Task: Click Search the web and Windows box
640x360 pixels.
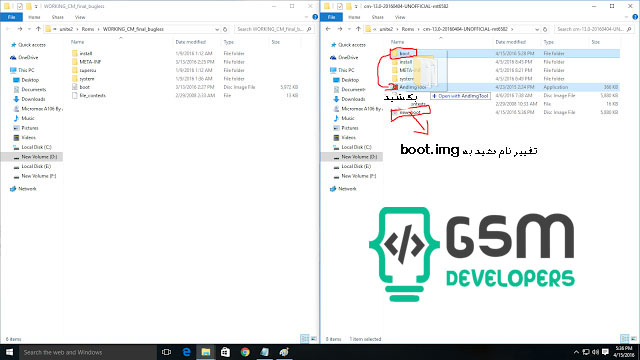Action: 88,352
